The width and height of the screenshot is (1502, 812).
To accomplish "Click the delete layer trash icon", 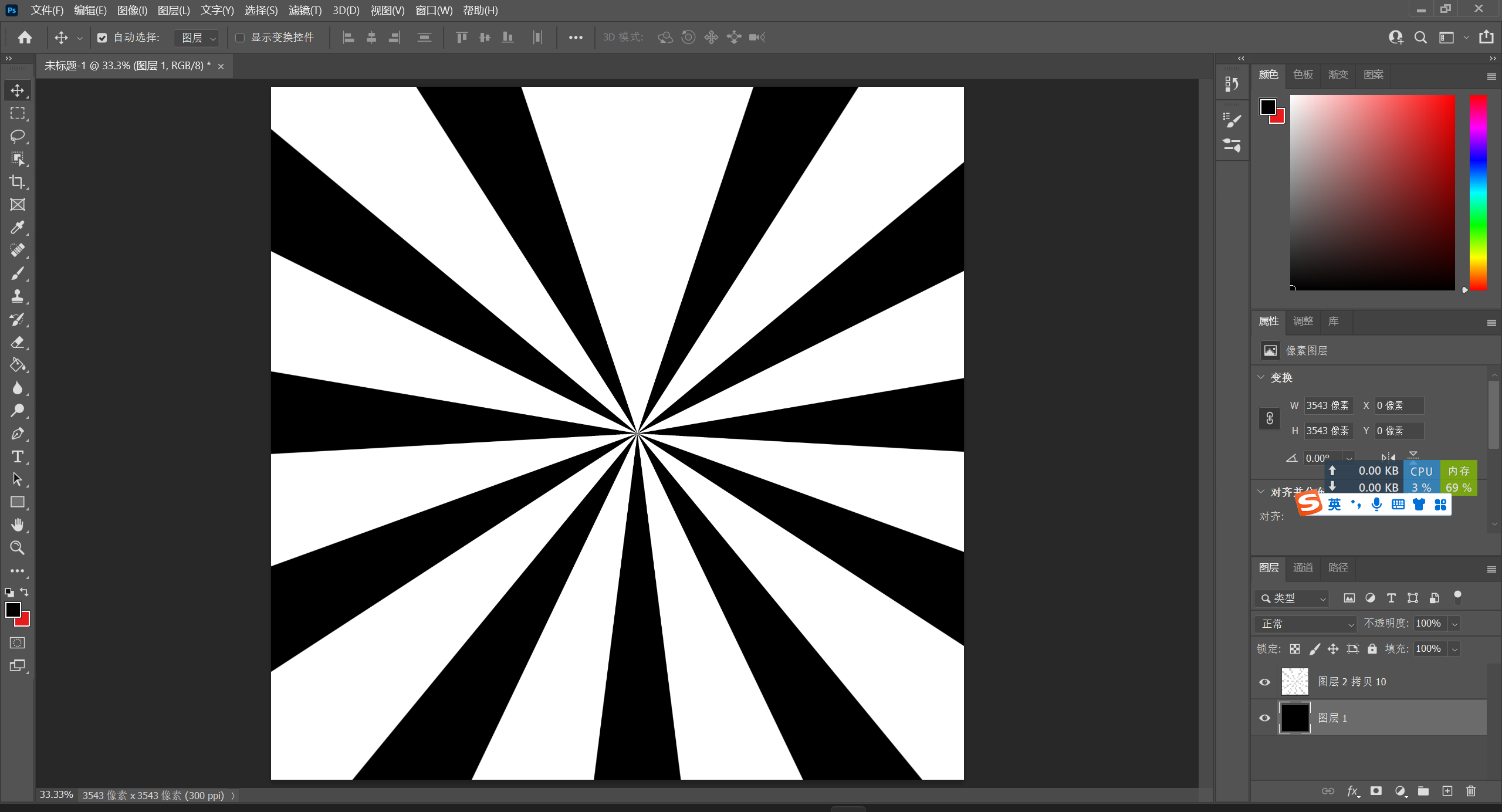I will 1470,791.
